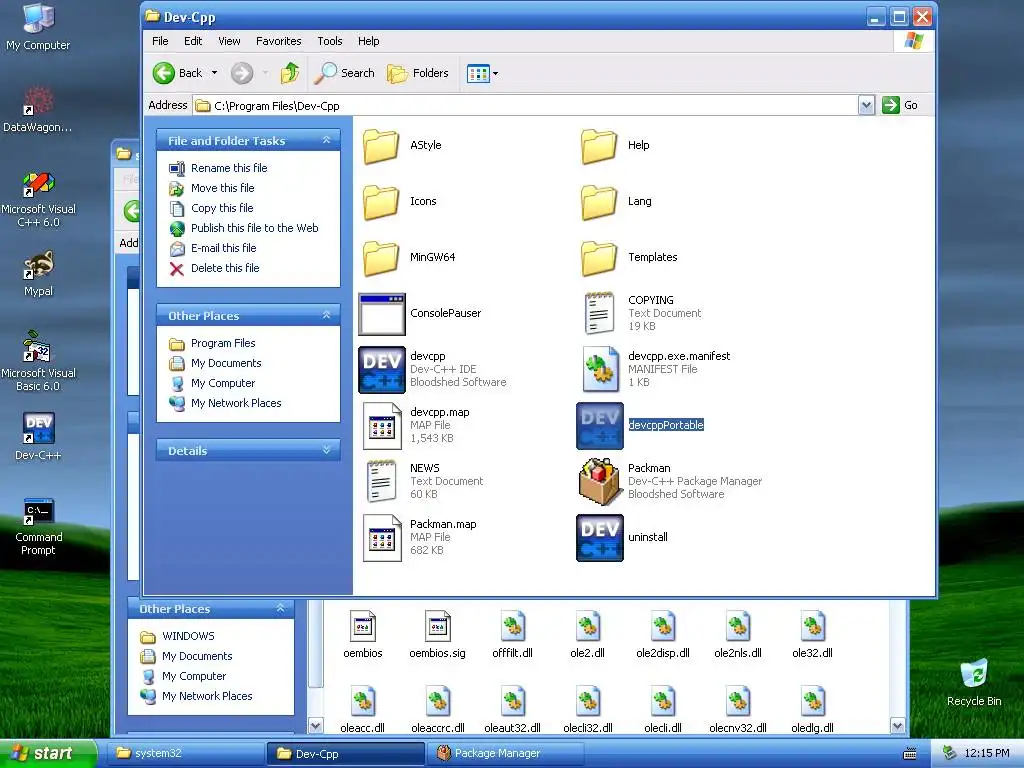Collapse Other Places panel in Dev-Cpp window
Viewport: 1024px width, 768px height.
click(327, 315)
